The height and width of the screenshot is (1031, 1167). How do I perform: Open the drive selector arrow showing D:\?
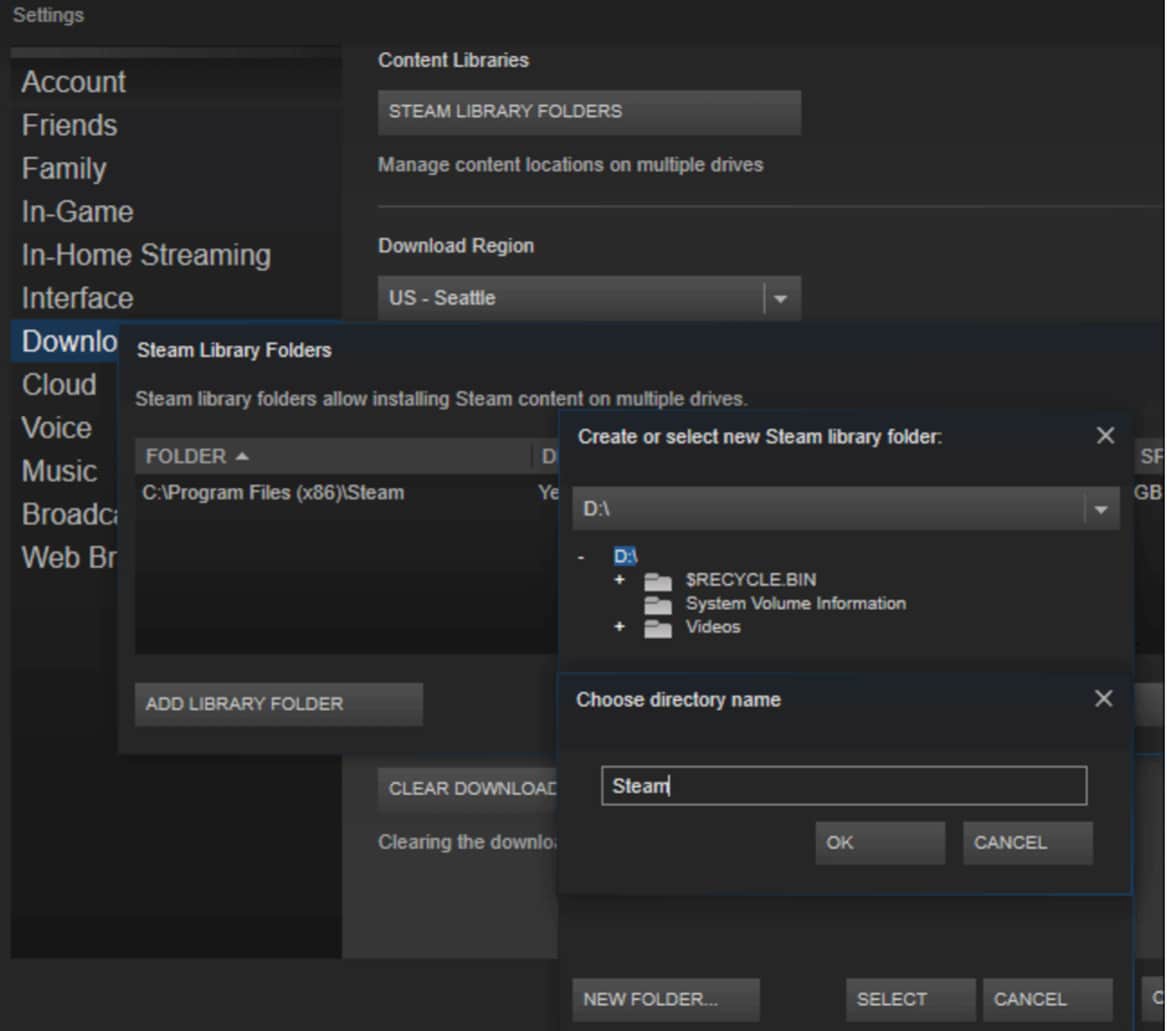coord(1101,509)
